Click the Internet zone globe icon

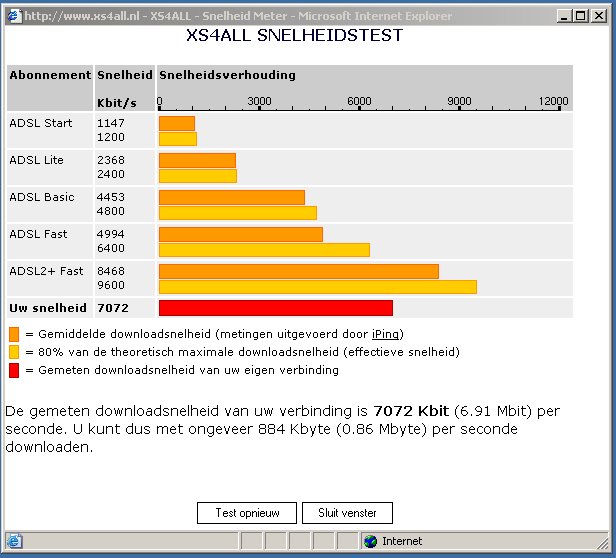[370, 541]
